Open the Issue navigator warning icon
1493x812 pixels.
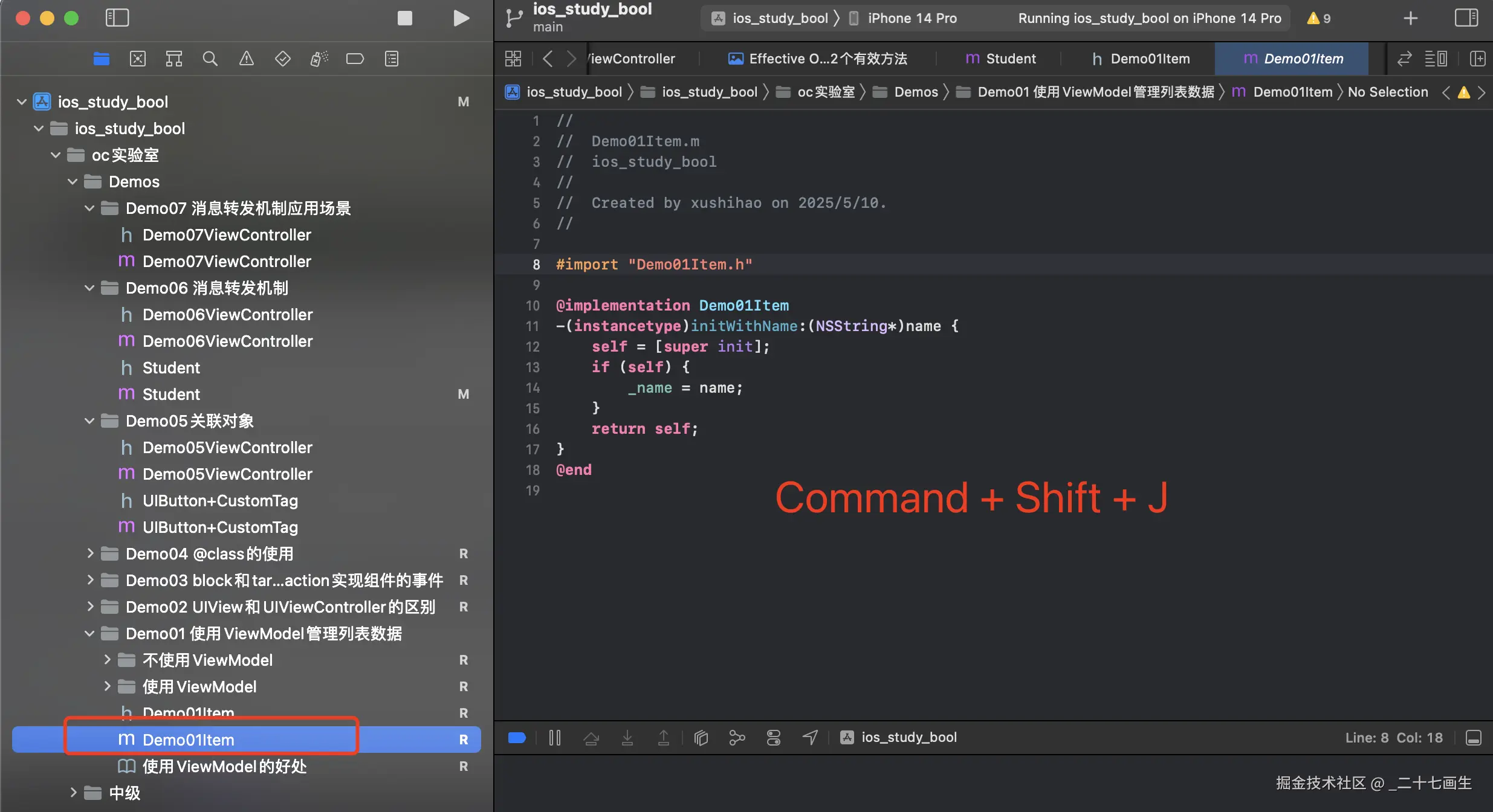click(246, 59)
